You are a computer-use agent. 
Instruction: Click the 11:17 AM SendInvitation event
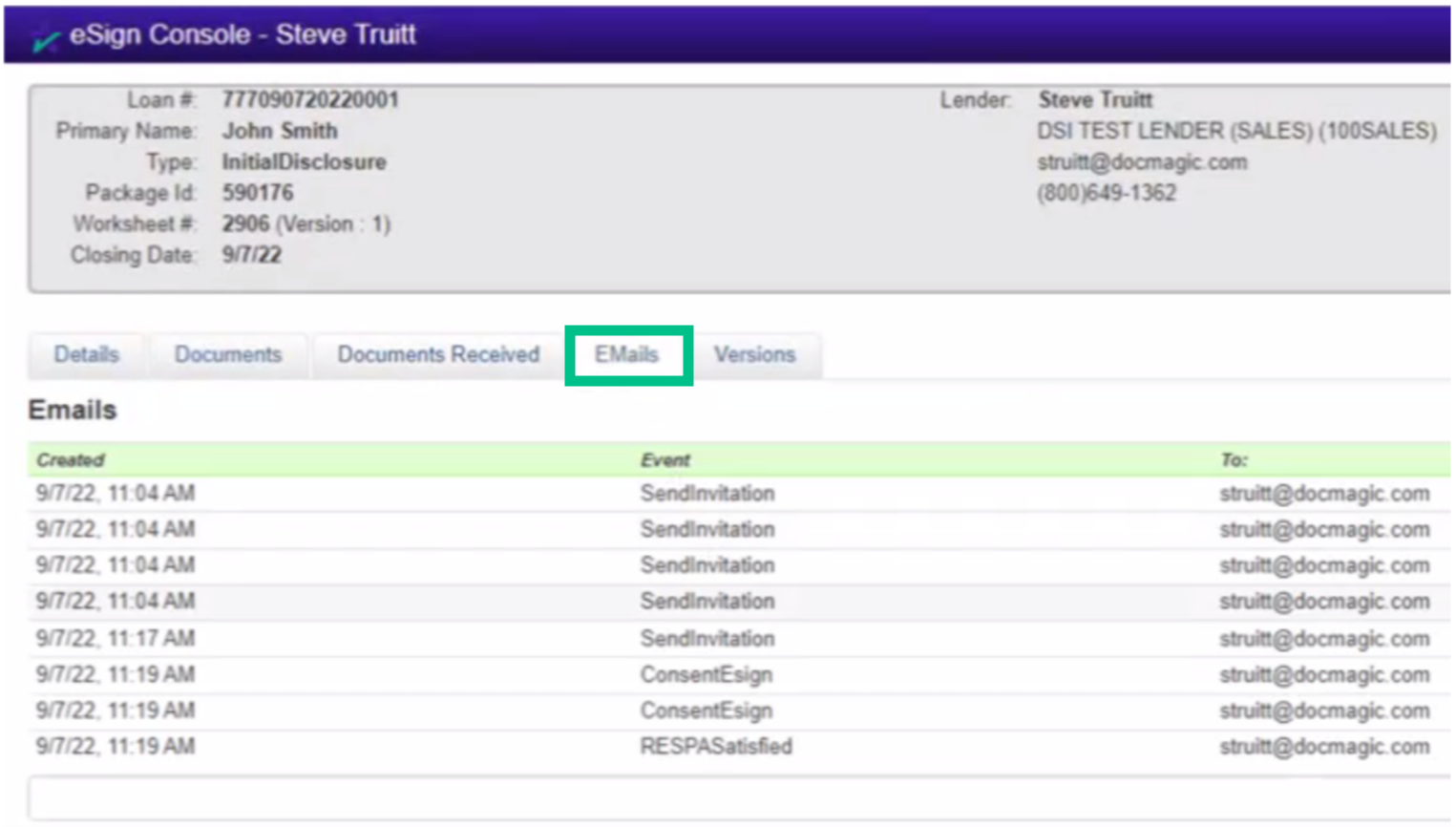pyautogui.click(x=707, y=639)
